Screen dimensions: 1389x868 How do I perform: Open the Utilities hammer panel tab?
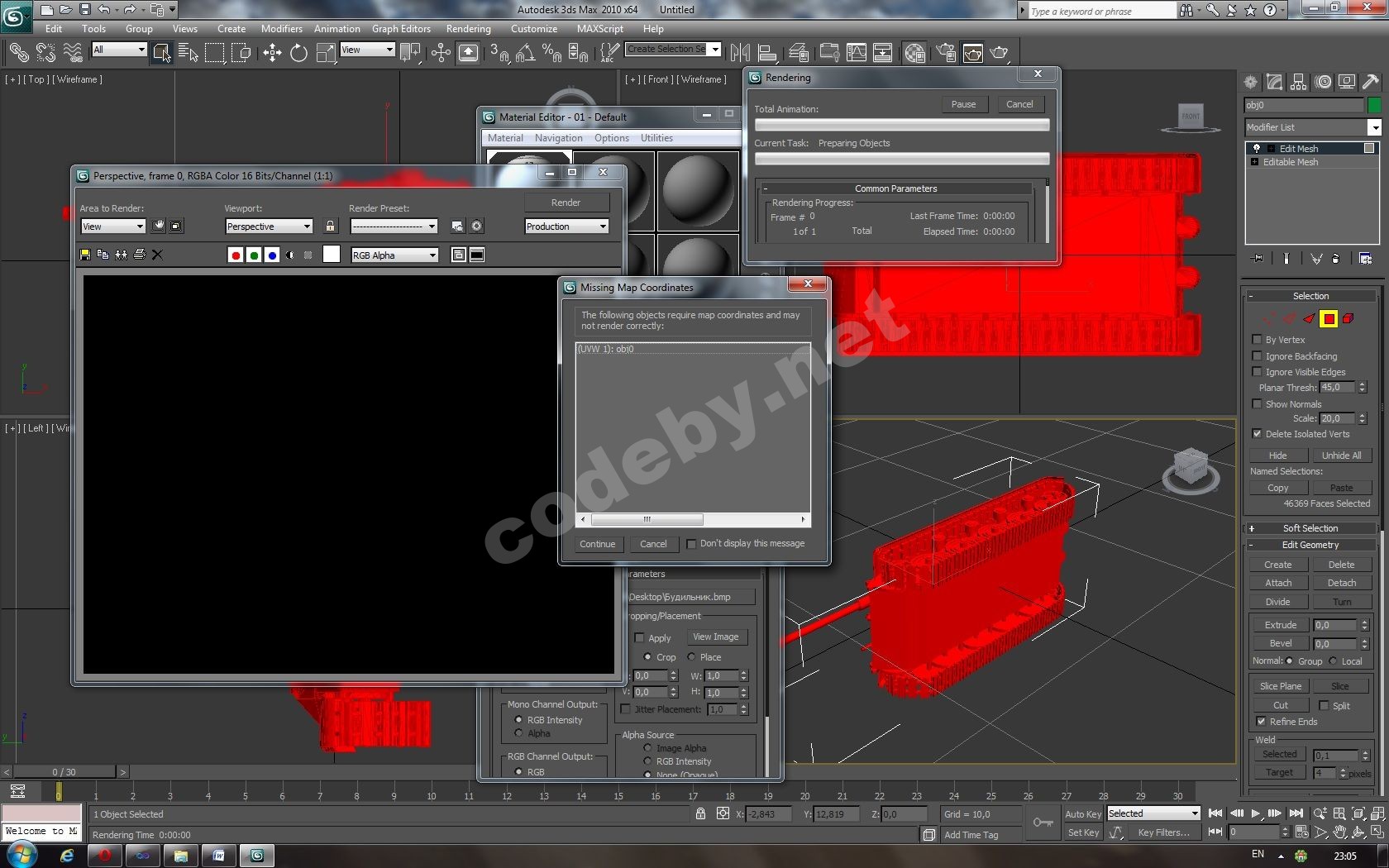click(1371, 82)
